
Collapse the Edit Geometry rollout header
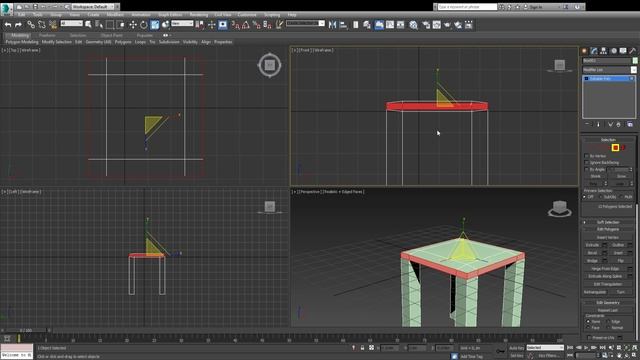pos(608,302)
